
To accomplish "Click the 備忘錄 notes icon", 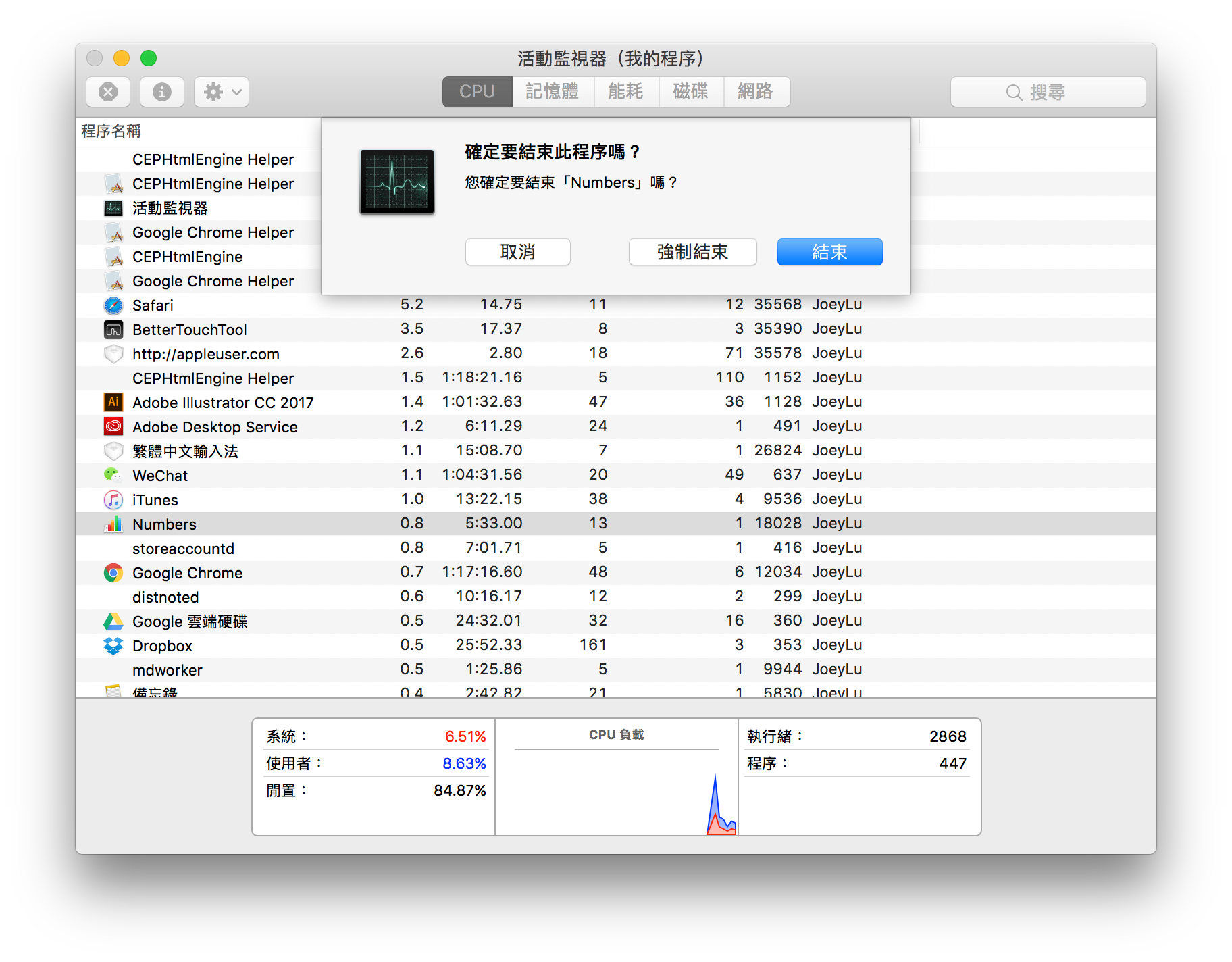I will [113, 691].
